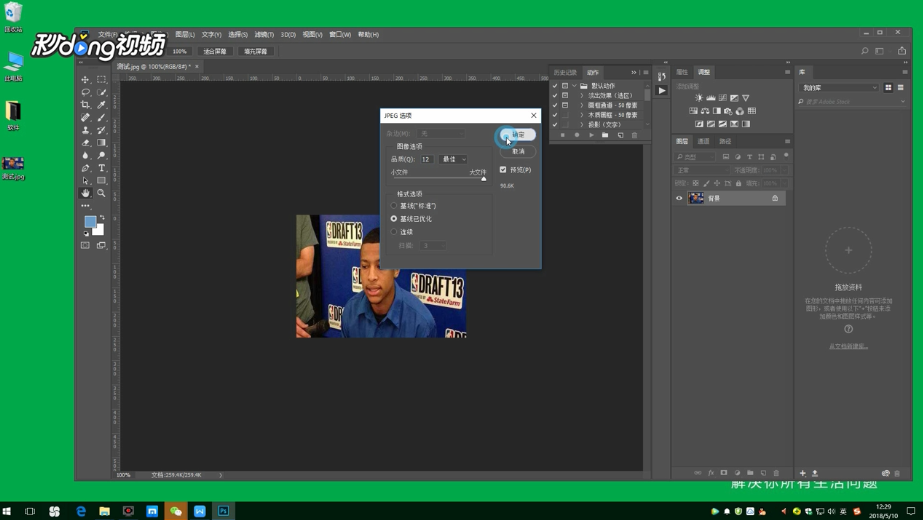This screenshot has width=923, height=520.
Task: Select the 连续 progressive radio option
Action: point(394,231)
